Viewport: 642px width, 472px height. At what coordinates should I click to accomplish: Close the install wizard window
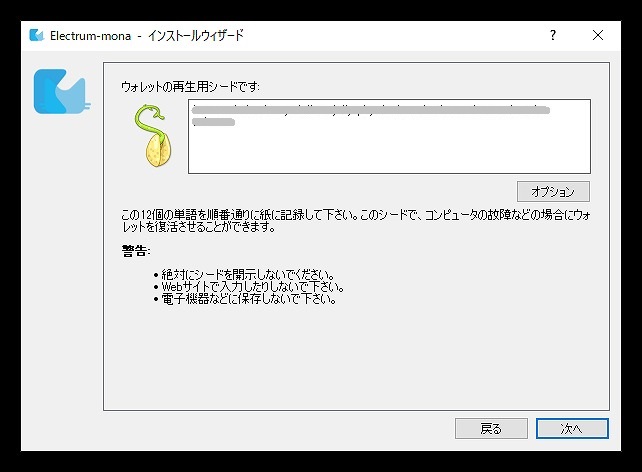pos(598,35)
